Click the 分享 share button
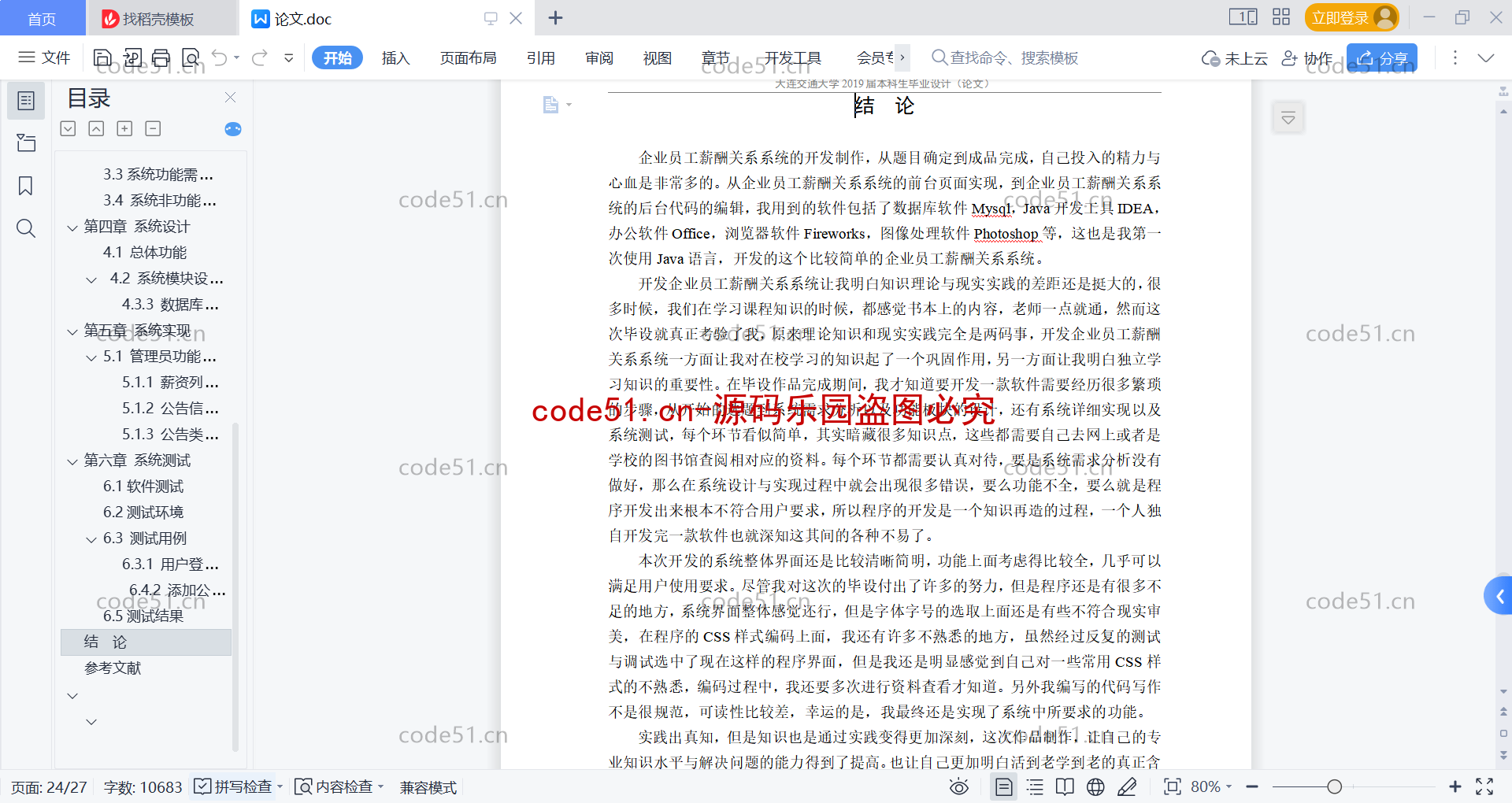 point(1381,57)
